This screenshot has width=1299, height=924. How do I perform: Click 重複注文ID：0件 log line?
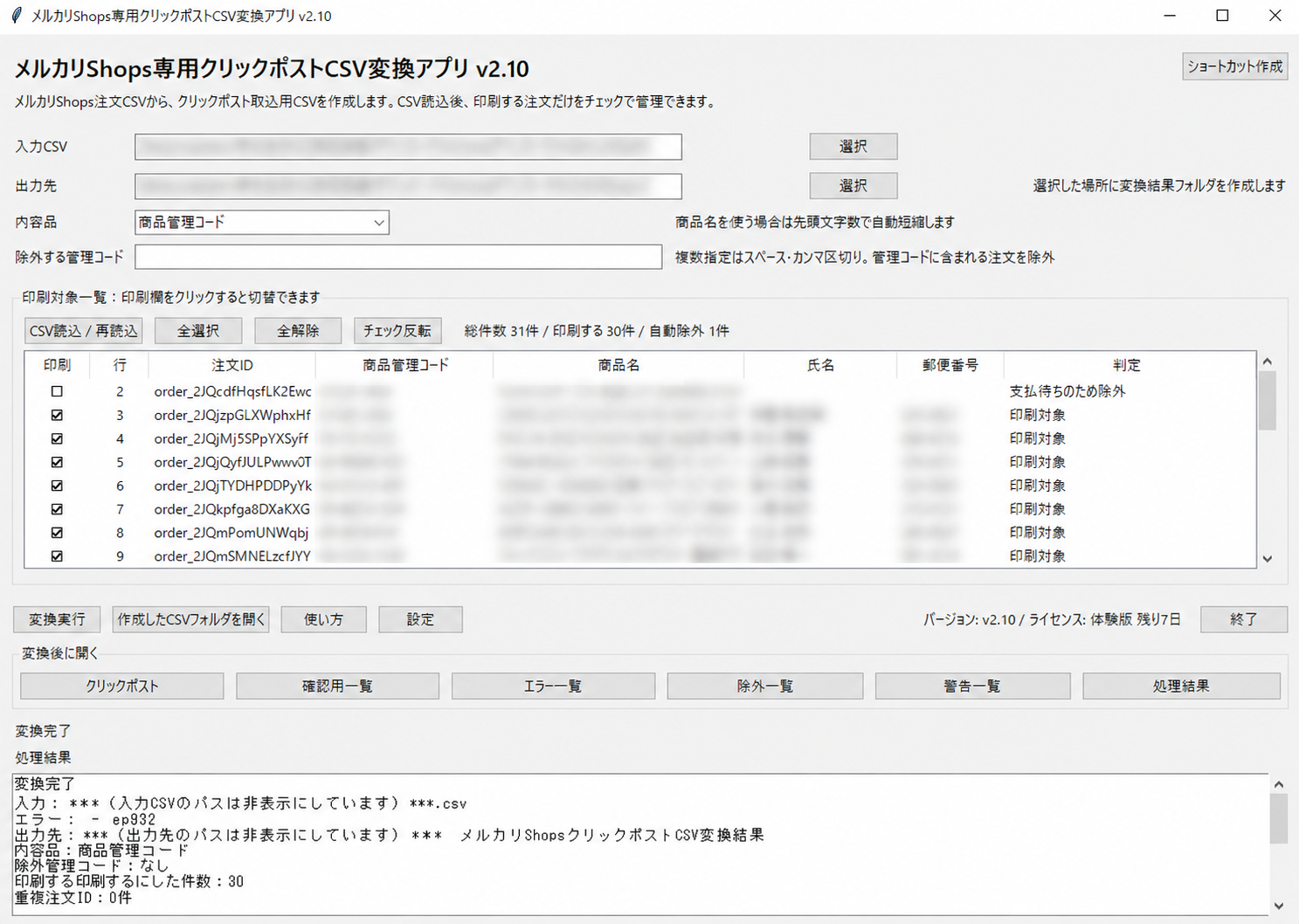point(73,897)
